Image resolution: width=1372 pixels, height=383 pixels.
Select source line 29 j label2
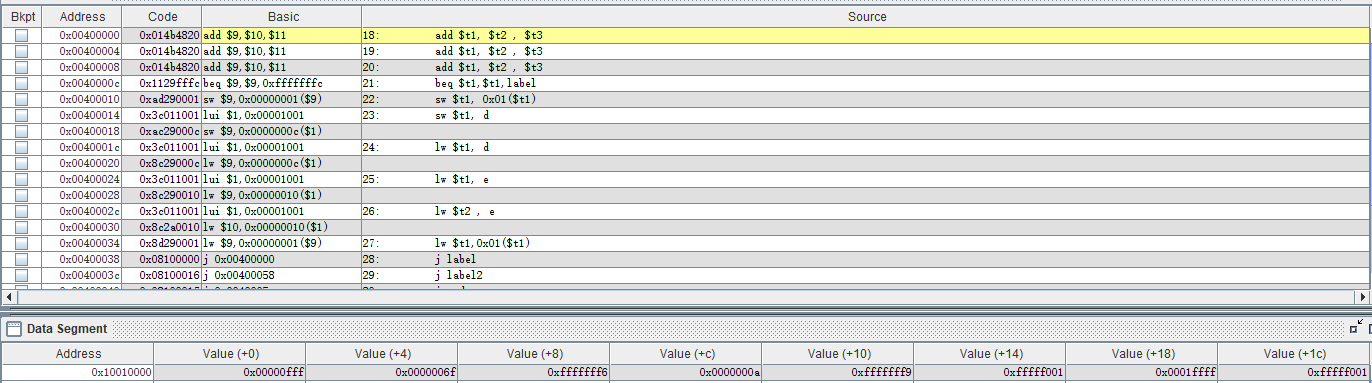(x=866, y=275)
